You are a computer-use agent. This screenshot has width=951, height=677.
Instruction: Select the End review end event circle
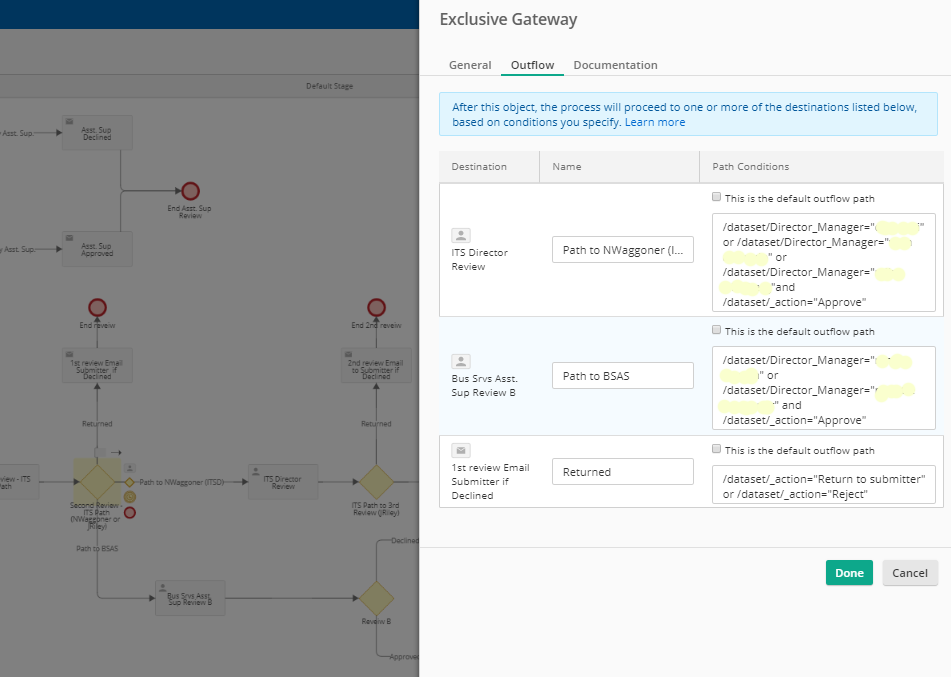tap(97, 307)
